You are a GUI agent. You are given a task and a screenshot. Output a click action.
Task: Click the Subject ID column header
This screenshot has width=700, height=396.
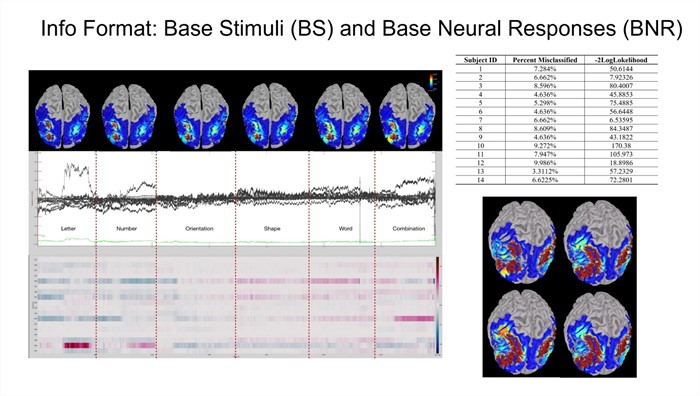(480, 60)
